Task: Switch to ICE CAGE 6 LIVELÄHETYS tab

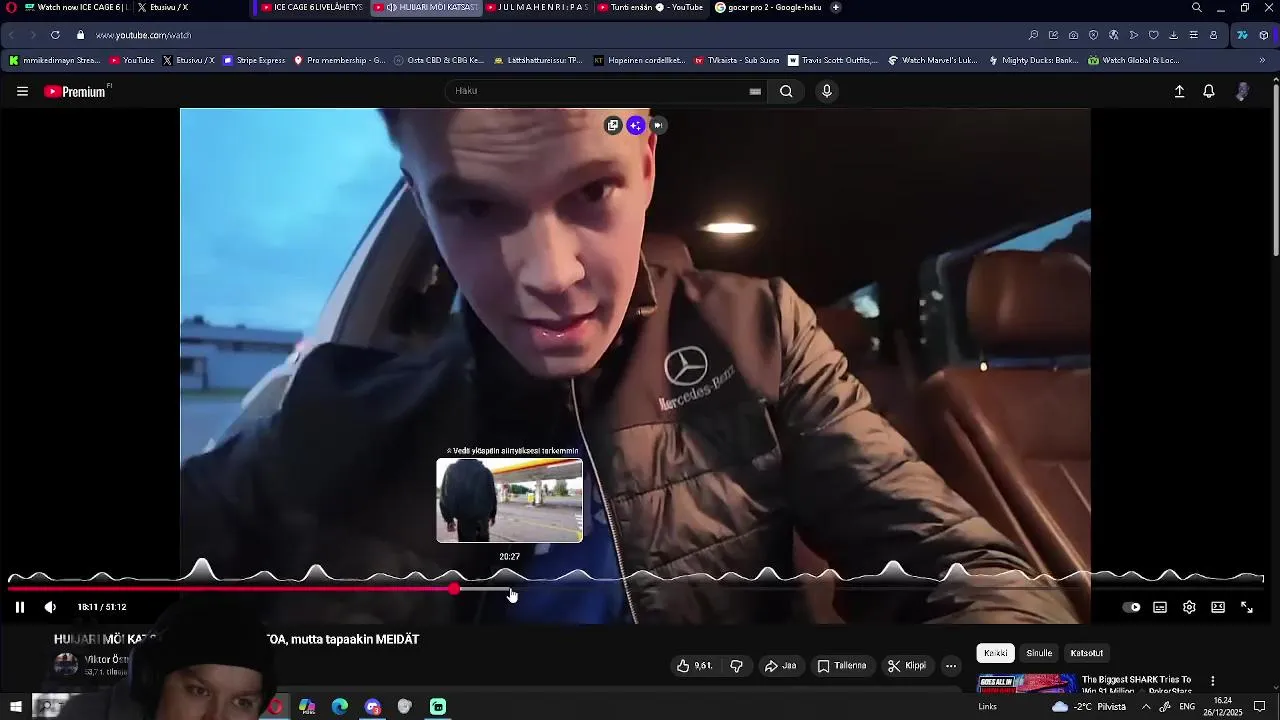Action: pos(312,7)
